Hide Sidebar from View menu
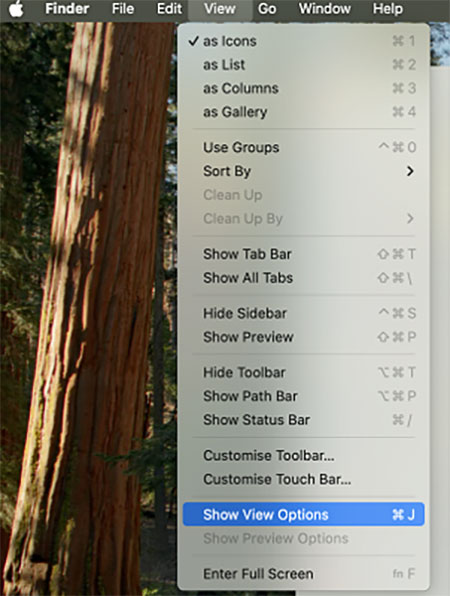The height and width of the screenshot is (596, 450). coord(303,313)
